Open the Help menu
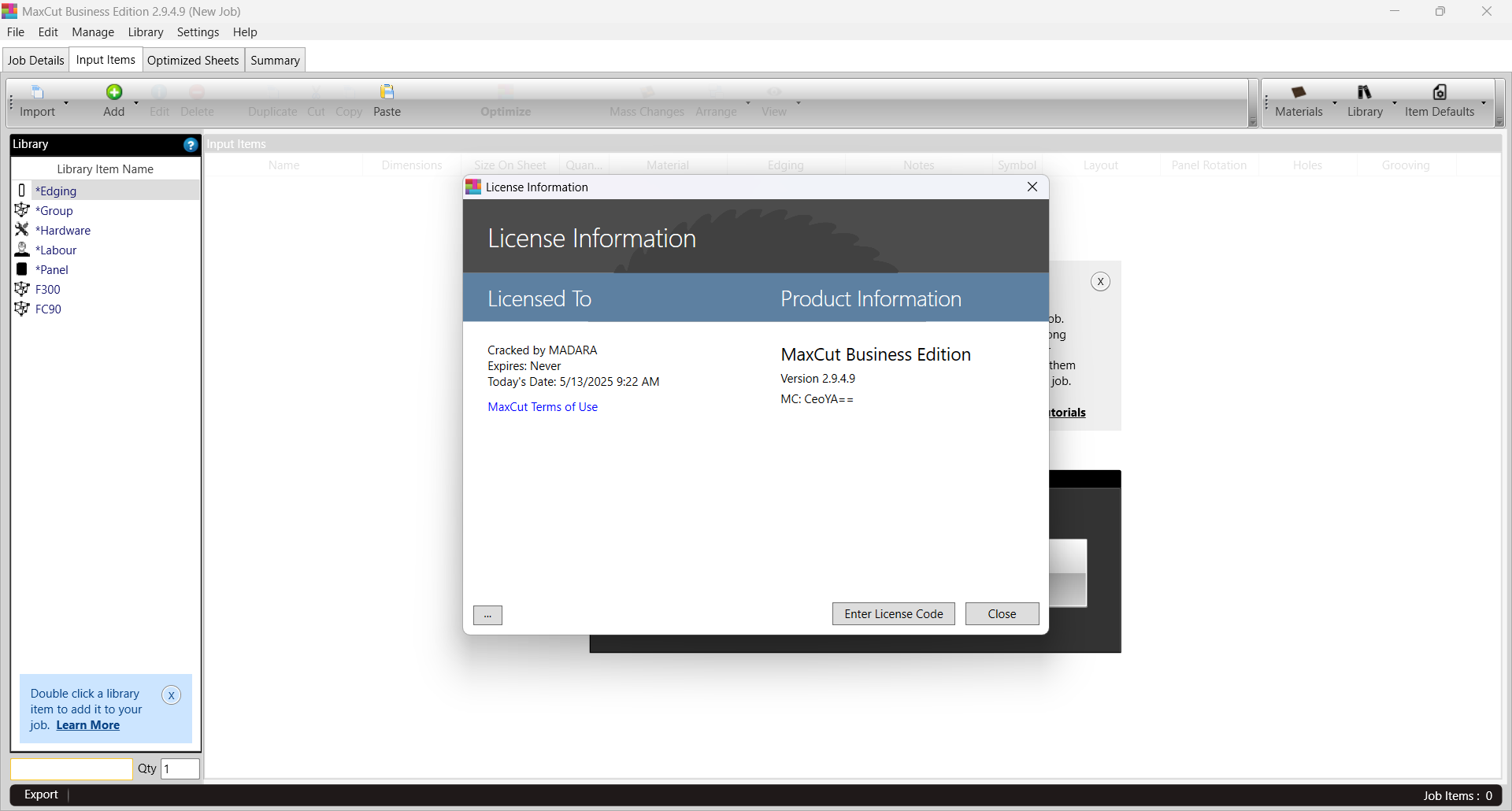 [245, 32]
